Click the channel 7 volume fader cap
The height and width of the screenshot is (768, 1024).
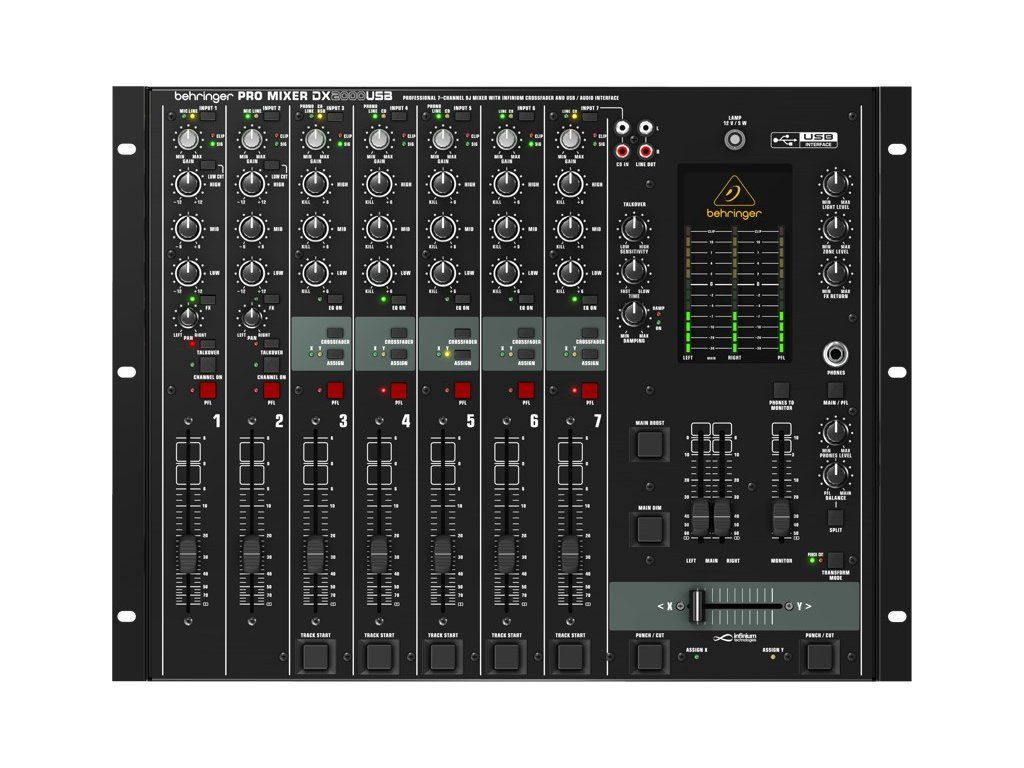tap(570, 556)
